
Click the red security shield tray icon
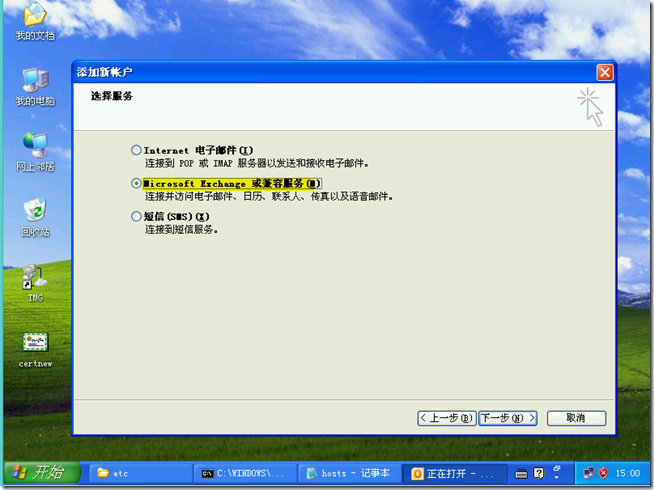(603, 473)
